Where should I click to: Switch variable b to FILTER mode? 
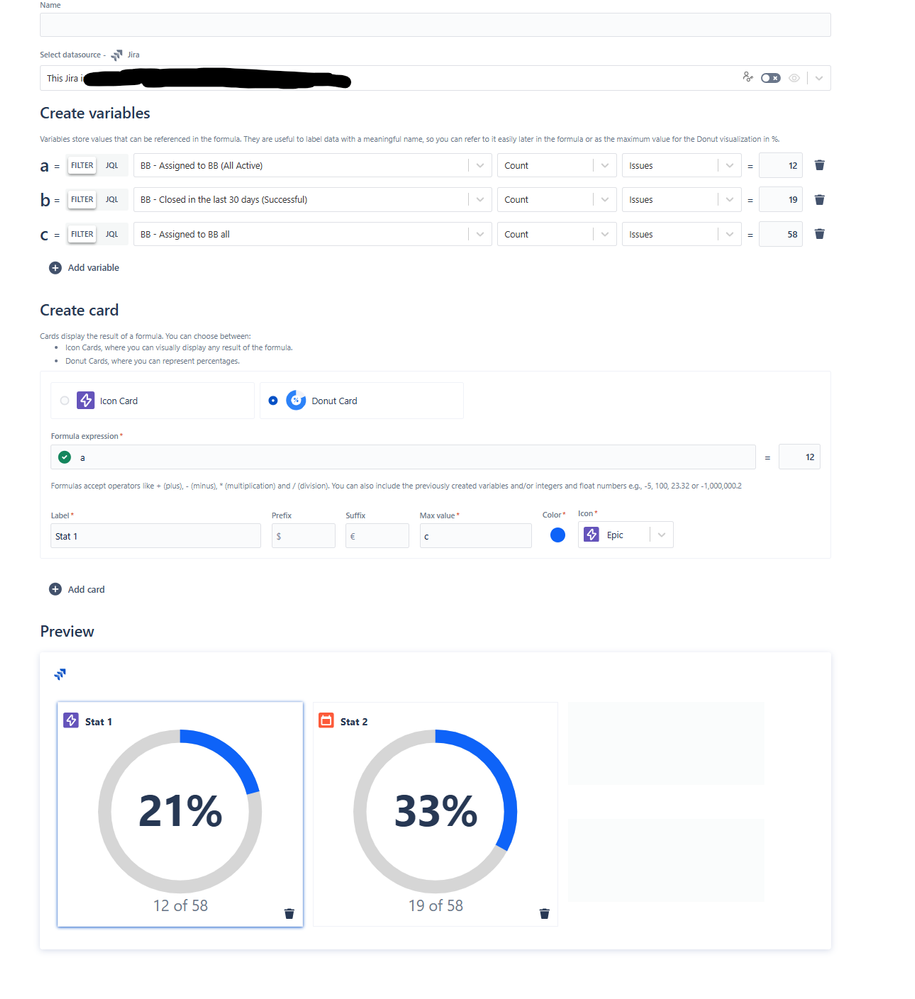(x=82, y=199)
